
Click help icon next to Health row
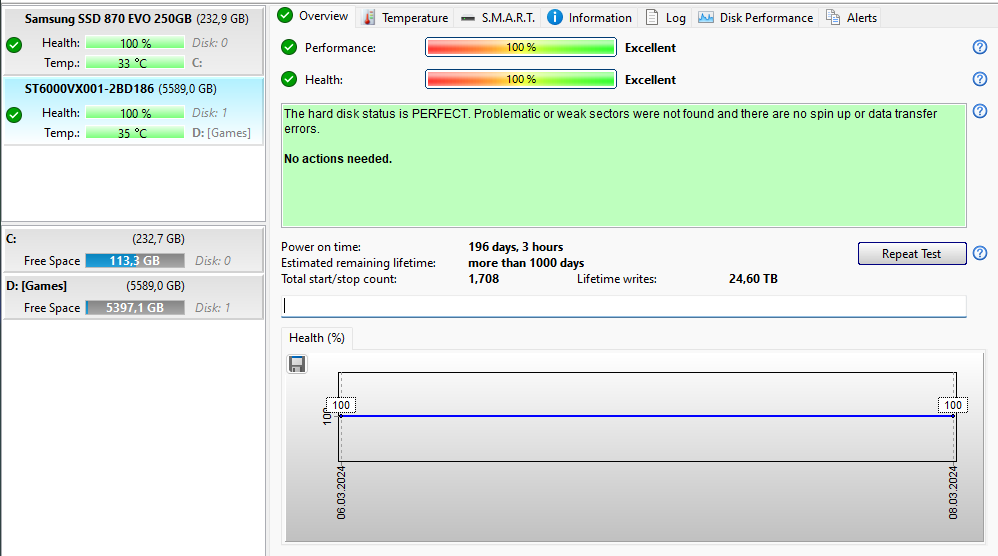(980, 79)
